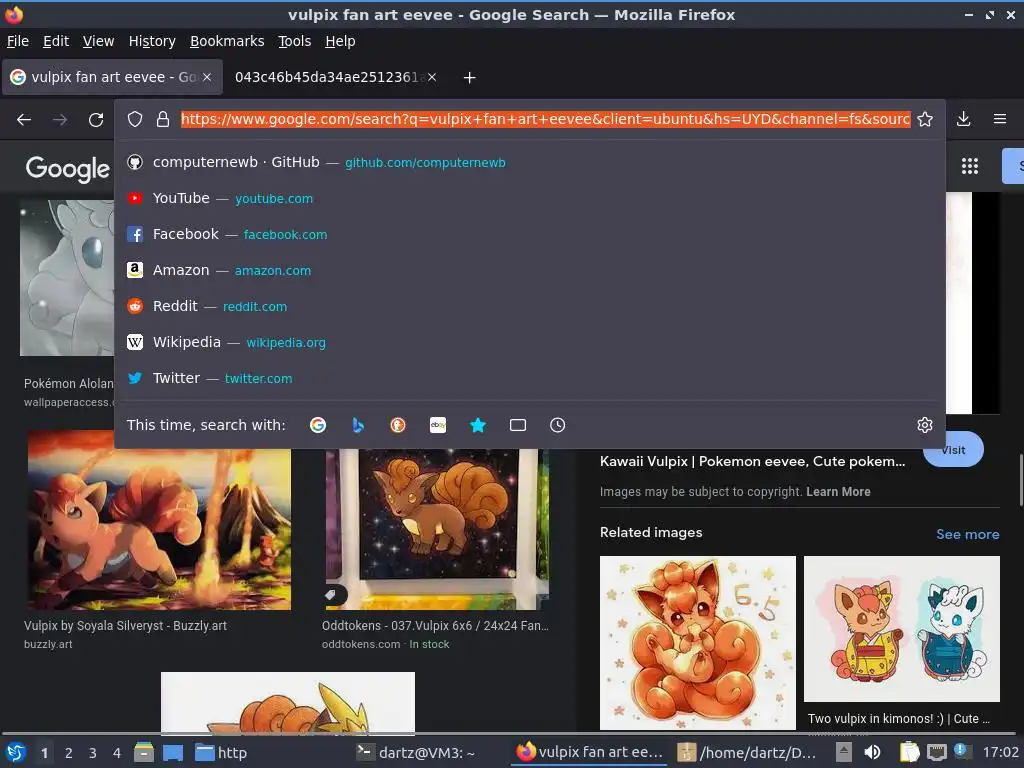Open the Bookmarks menu
This screenshot has height=768, width=1024.
point(227,41)
